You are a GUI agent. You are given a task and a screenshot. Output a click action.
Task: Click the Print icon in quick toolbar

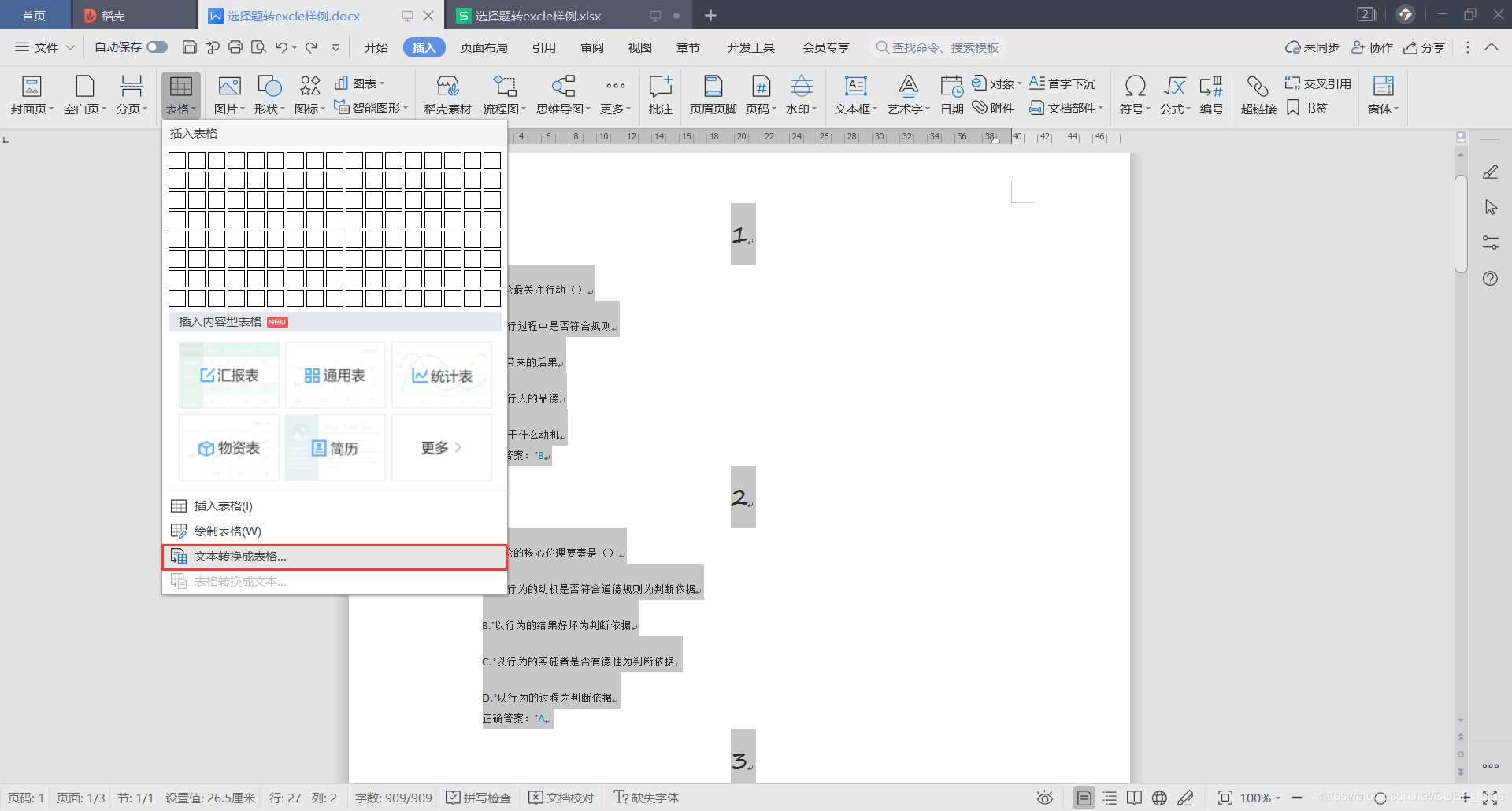[235, 47]
